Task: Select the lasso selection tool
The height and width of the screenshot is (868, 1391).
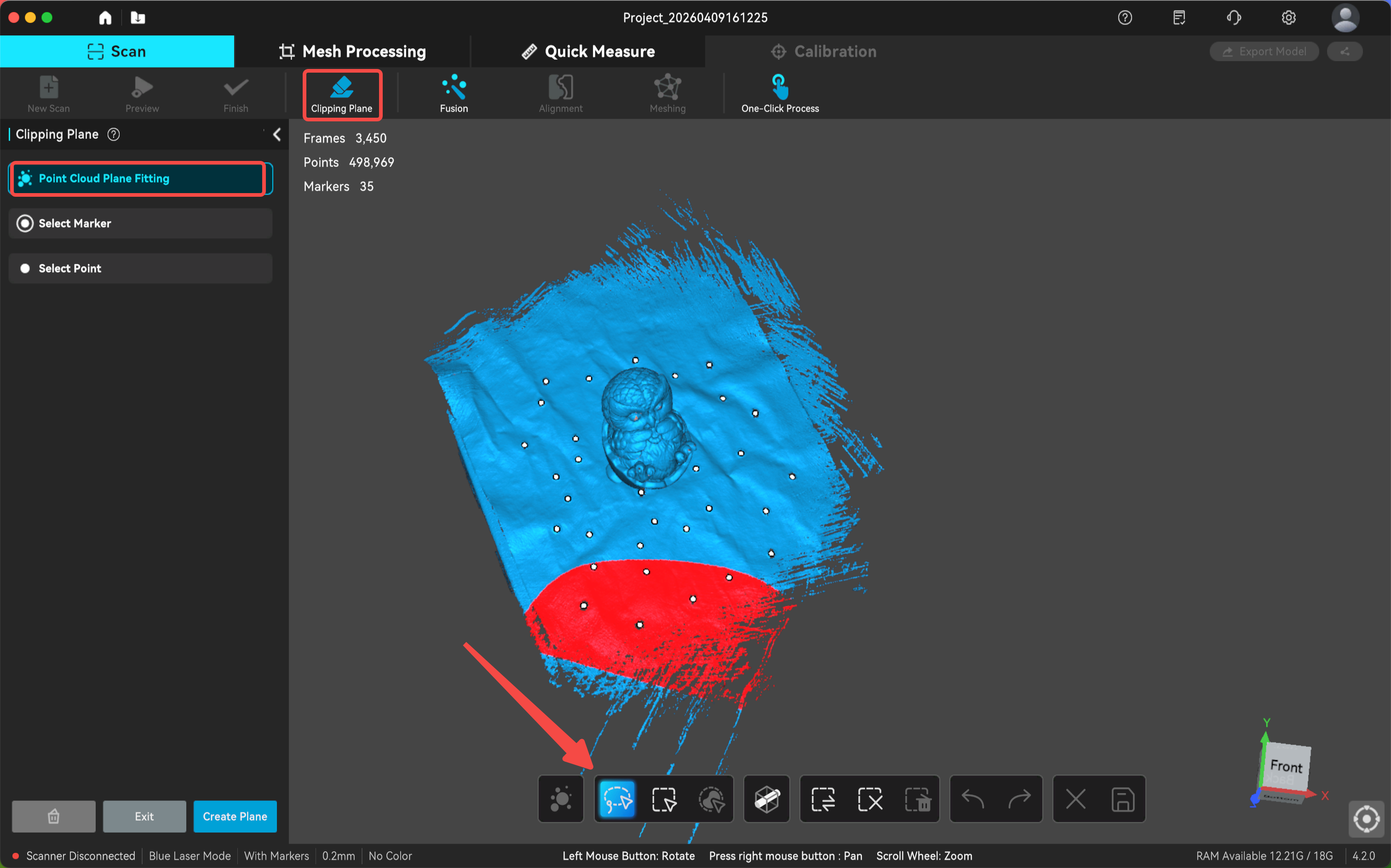Action: point(617,799)
